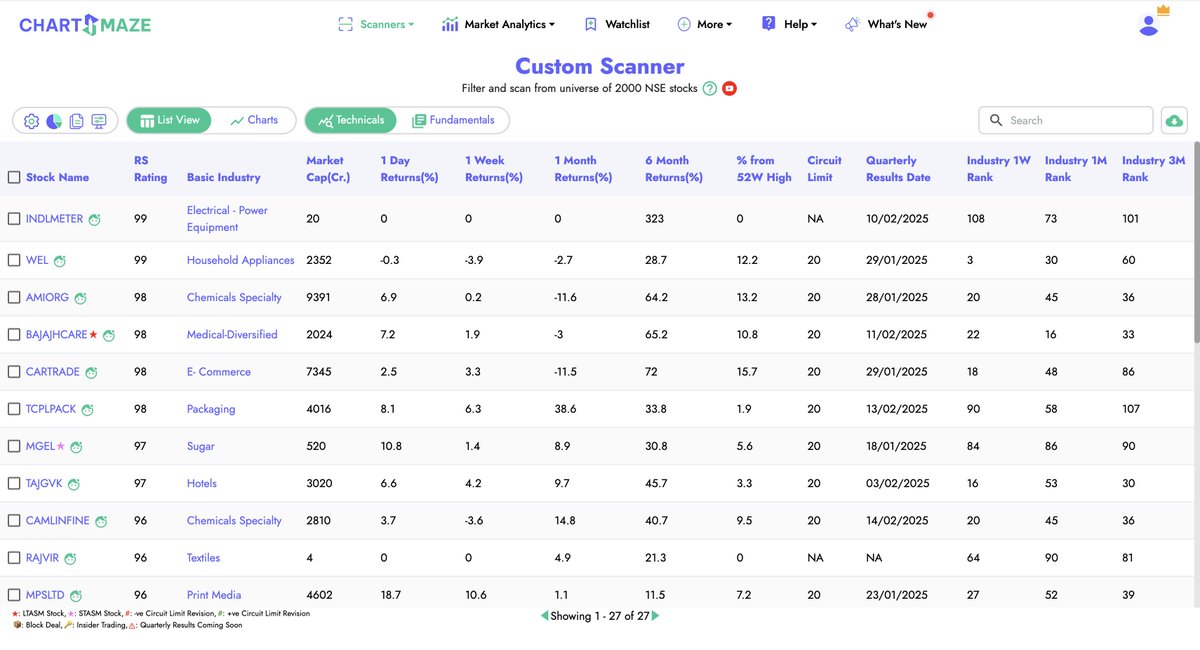Viewport: 1200px width, 650px height.
Task: Open the Watchlist page
Action: click(617, 24)
